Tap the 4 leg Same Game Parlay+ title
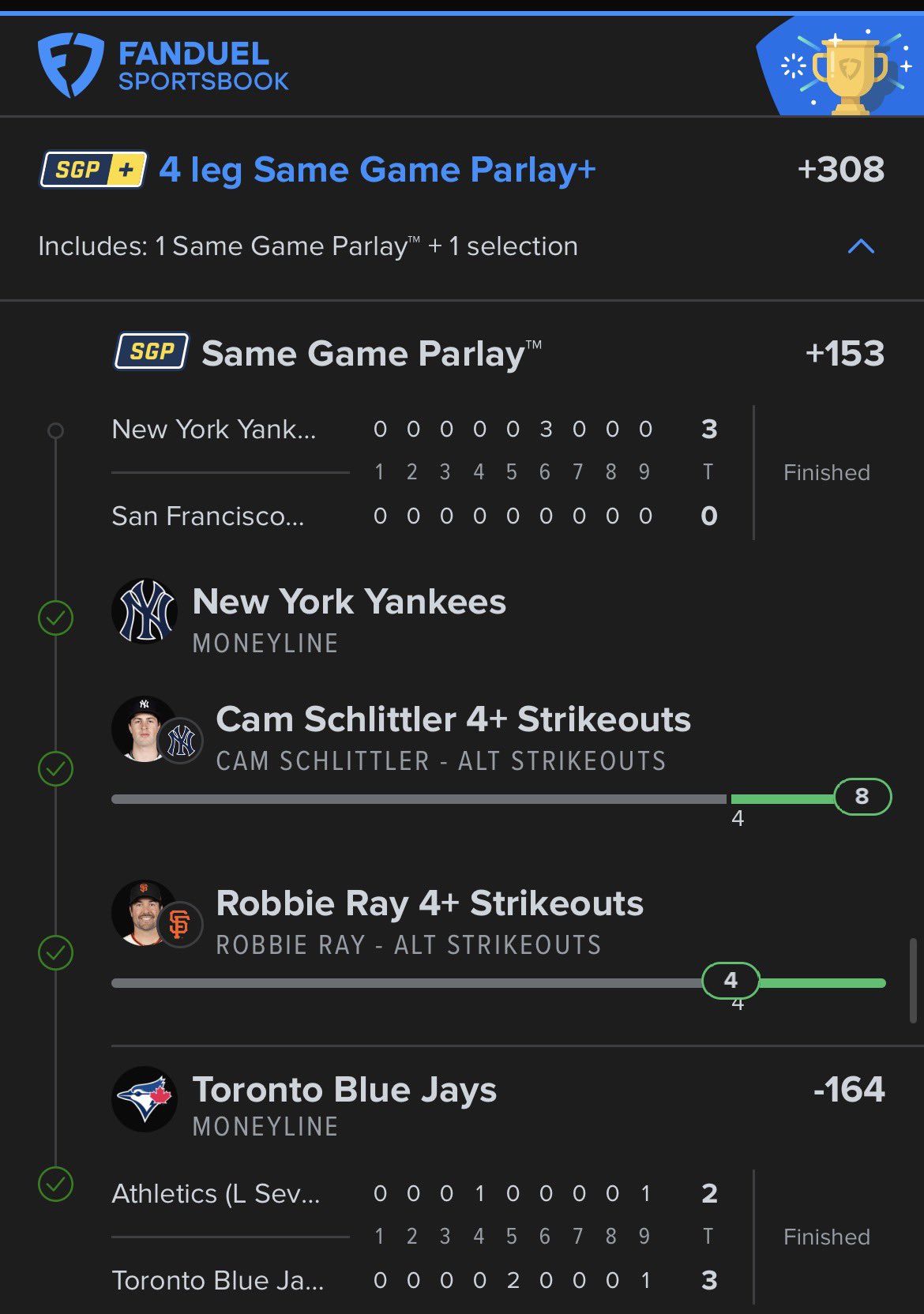The image size is (924, 1314). click(377, 170)
